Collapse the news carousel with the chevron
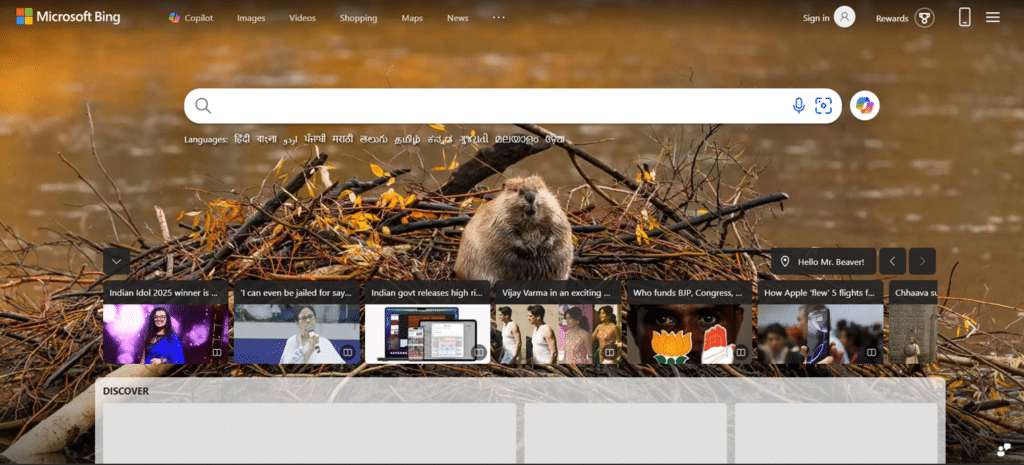This screenshot has height=465, width=1024. (x=116, y=261)
